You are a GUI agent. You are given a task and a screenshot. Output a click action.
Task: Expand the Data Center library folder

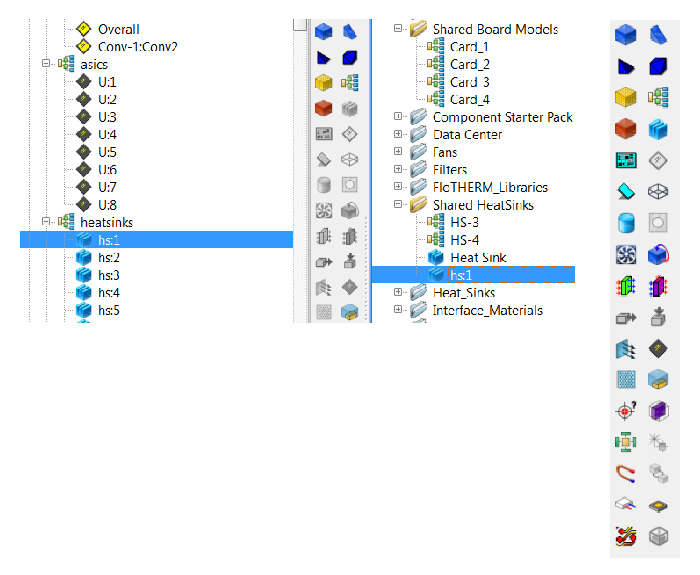[x=397, y=133]
